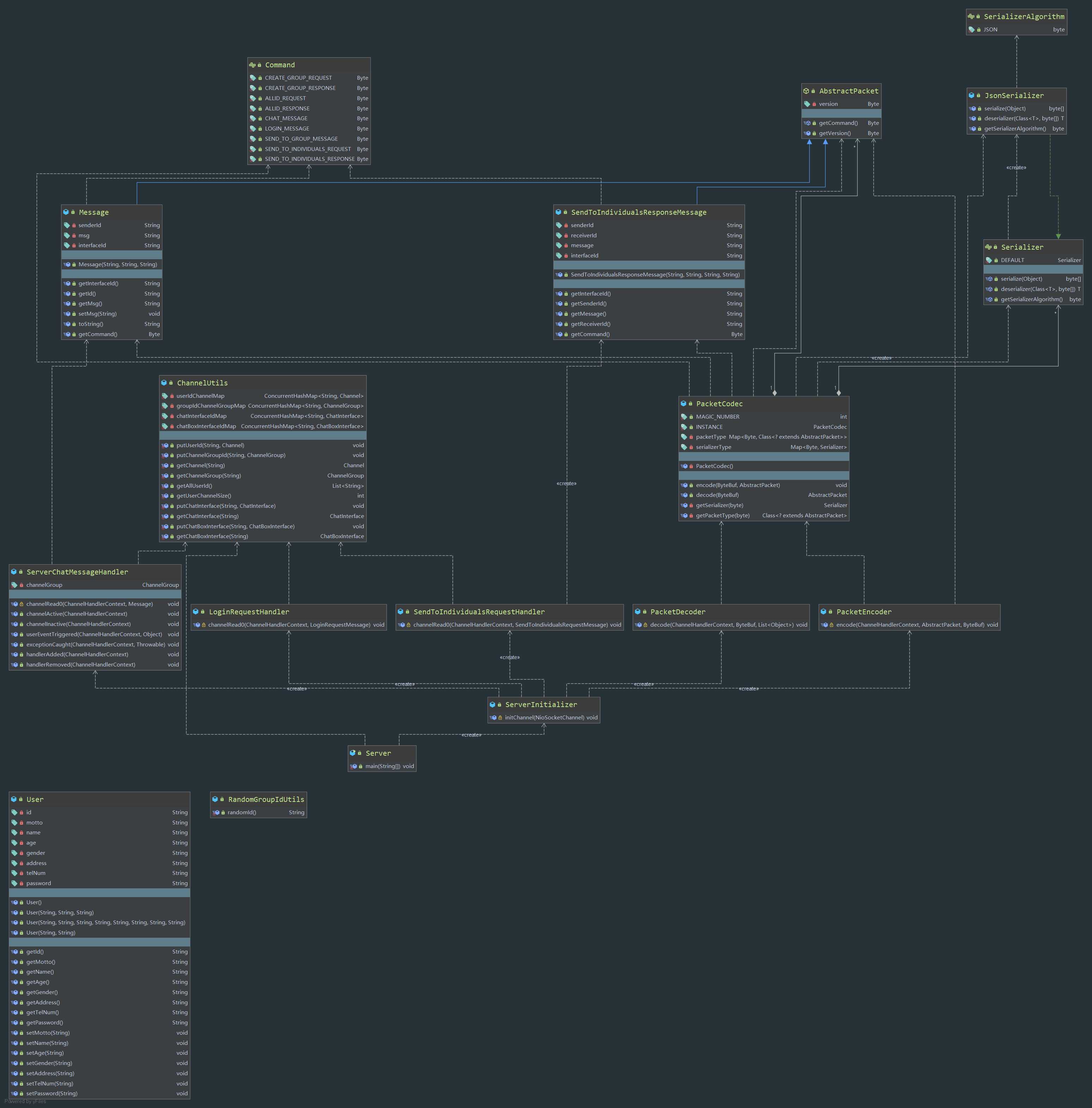Select exceptionCaught method in ServerChatMessageHandler

(95, 645)
